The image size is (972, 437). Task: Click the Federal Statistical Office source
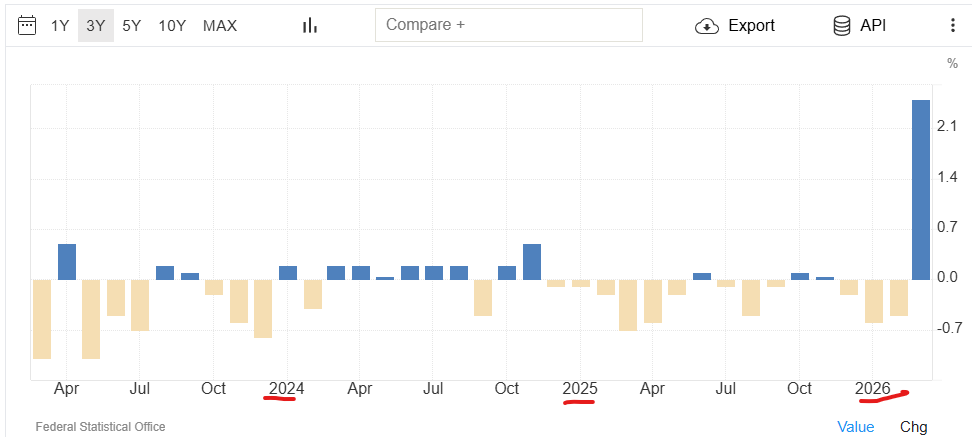click(x=100, y=427)
